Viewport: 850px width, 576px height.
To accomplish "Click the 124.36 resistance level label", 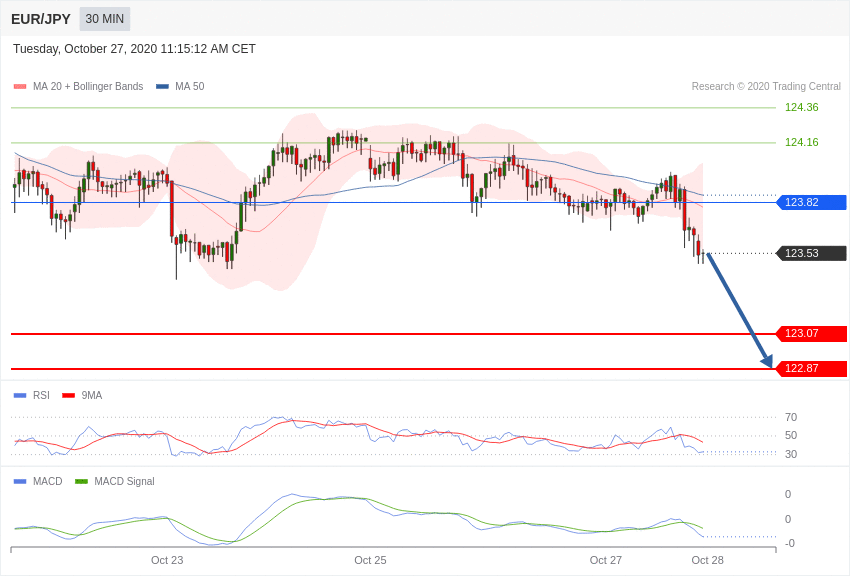I will 801,107.
